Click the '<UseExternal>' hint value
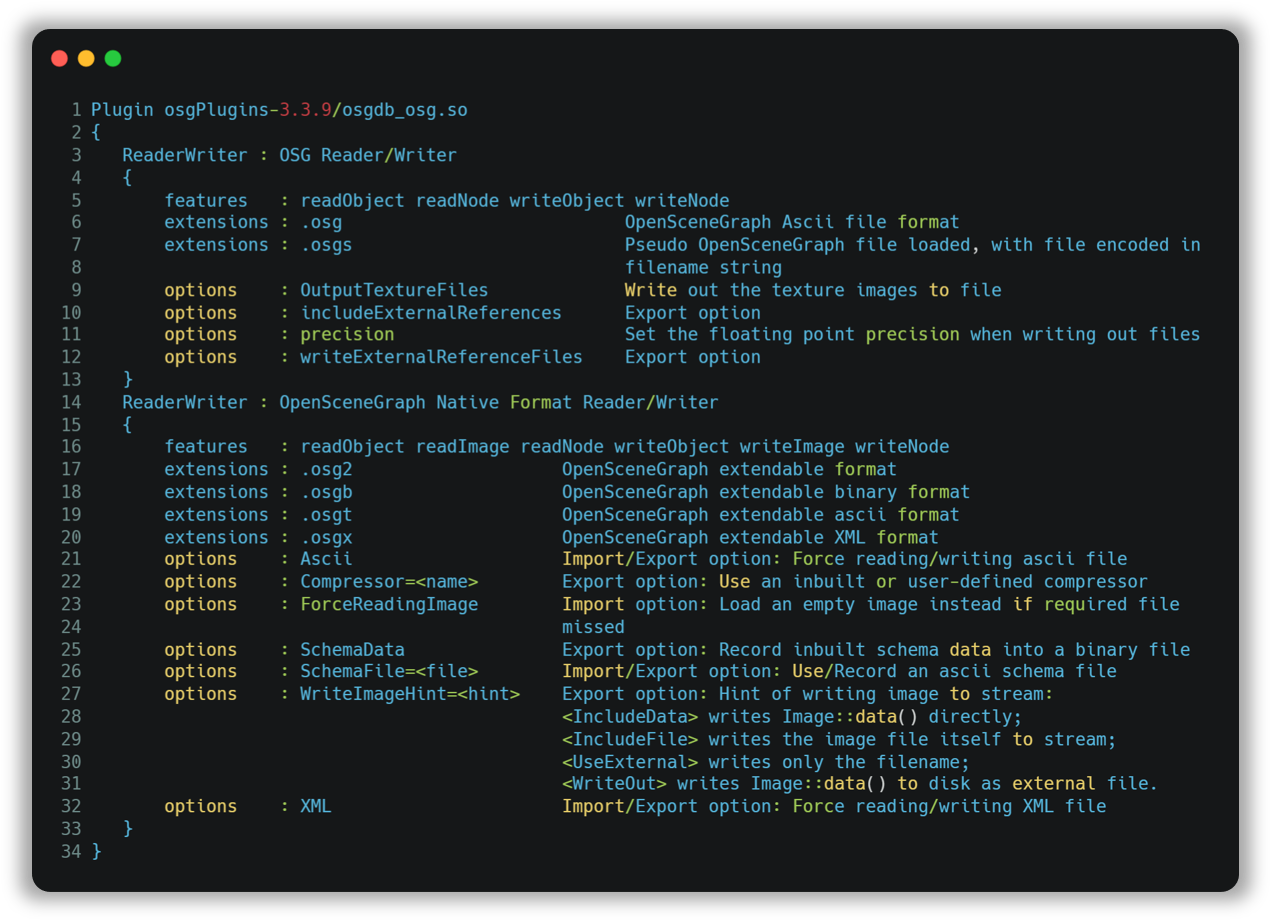The height and width of the screenshot is (921, 1271). point(630,761)
